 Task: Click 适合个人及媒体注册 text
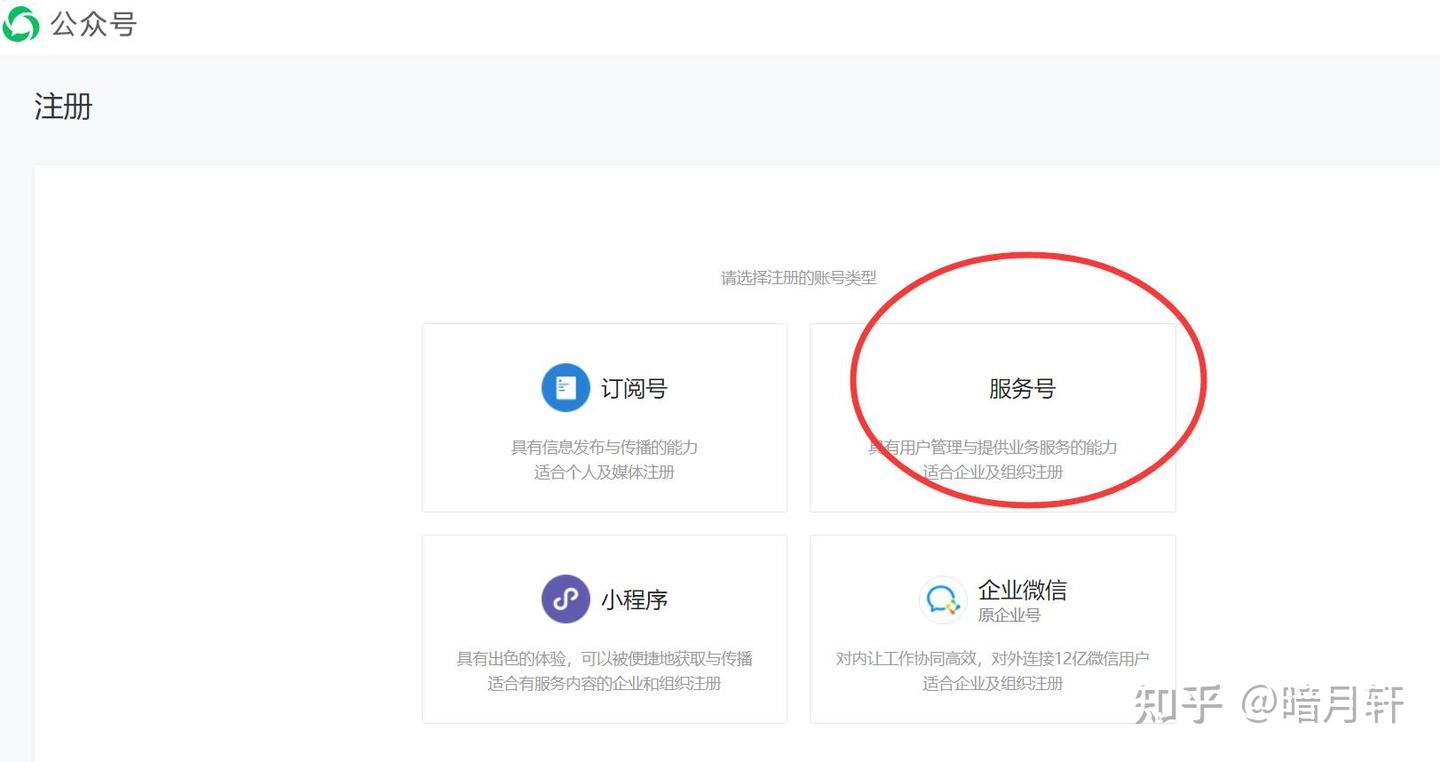pyautogui.click(x=604, y=472)
